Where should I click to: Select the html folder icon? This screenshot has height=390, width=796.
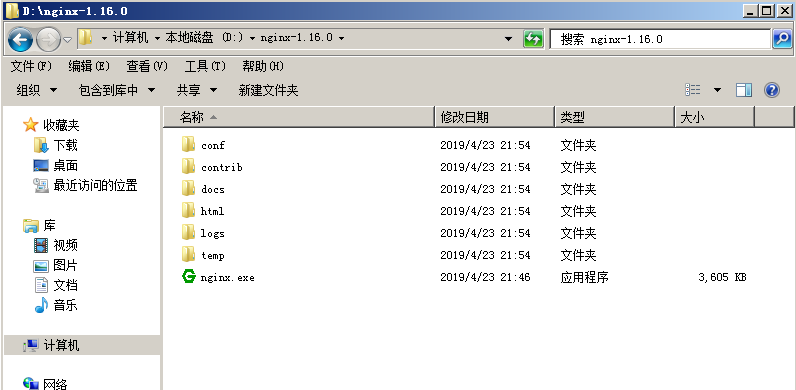pos(188,210)
